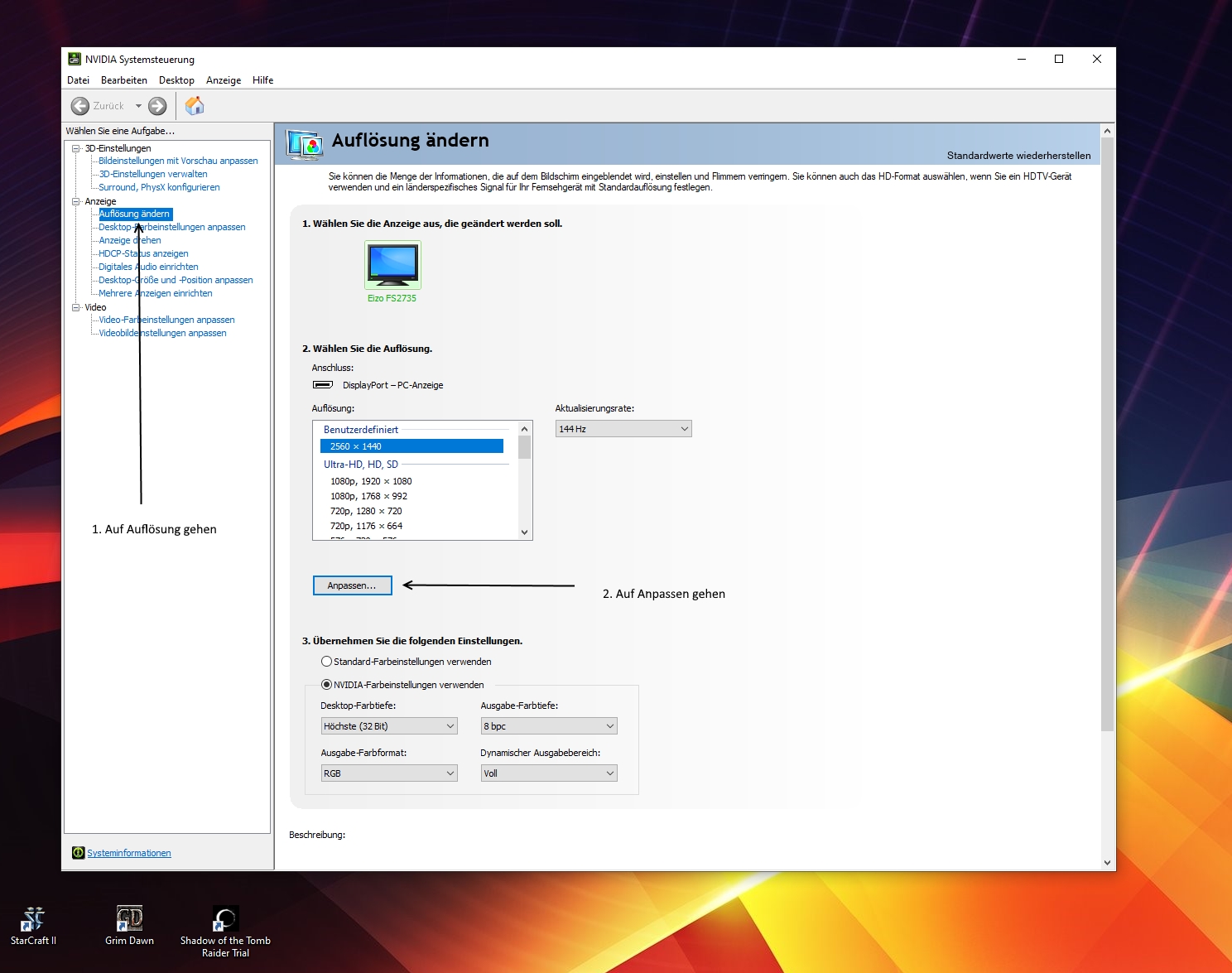Open Shadow of the Tomb Raider Trial shortcut

[225, 932]
